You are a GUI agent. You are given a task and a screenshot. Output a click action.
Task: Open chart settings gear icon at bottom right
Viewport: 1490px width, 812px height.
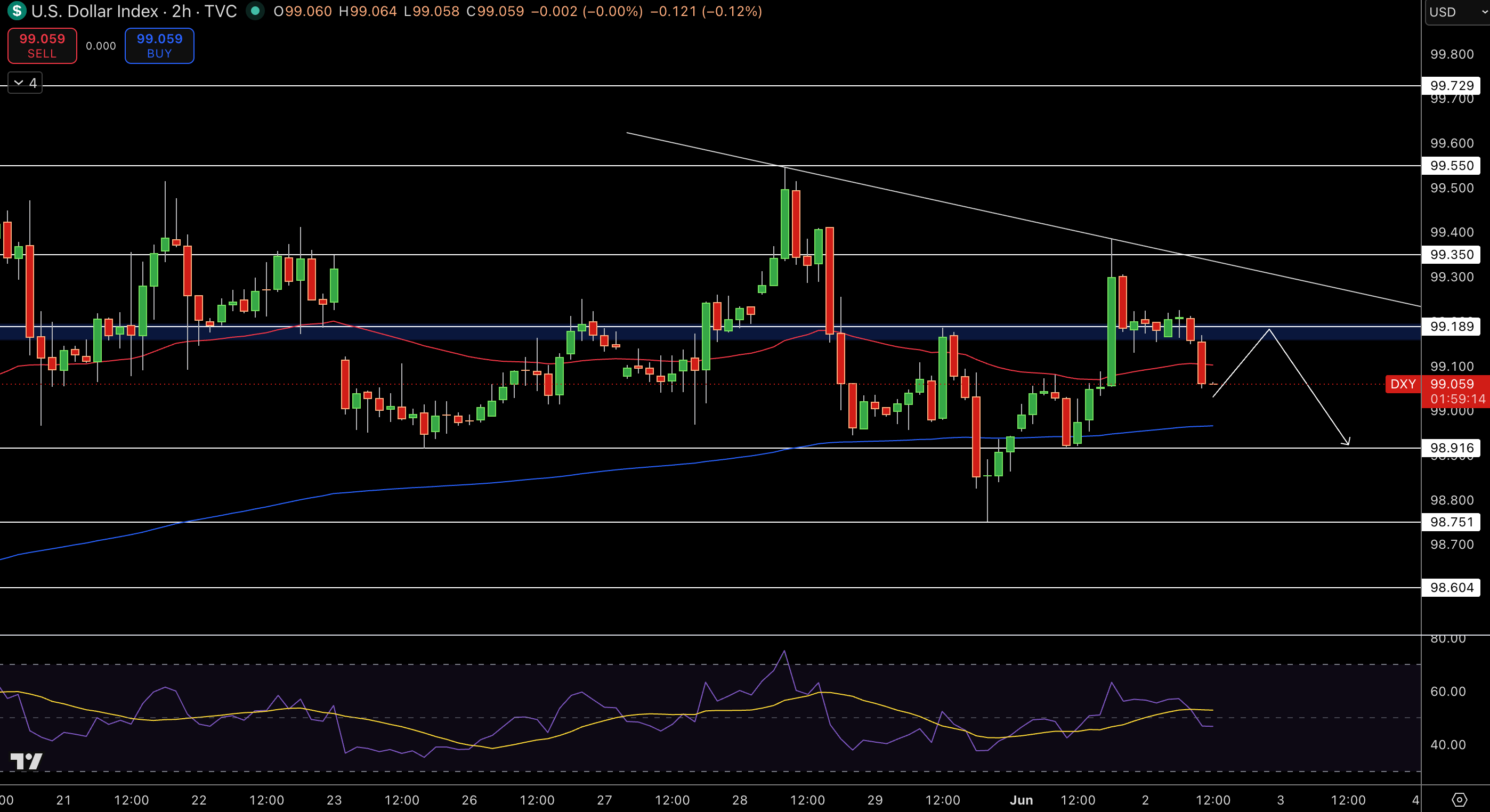point(1459,800)
